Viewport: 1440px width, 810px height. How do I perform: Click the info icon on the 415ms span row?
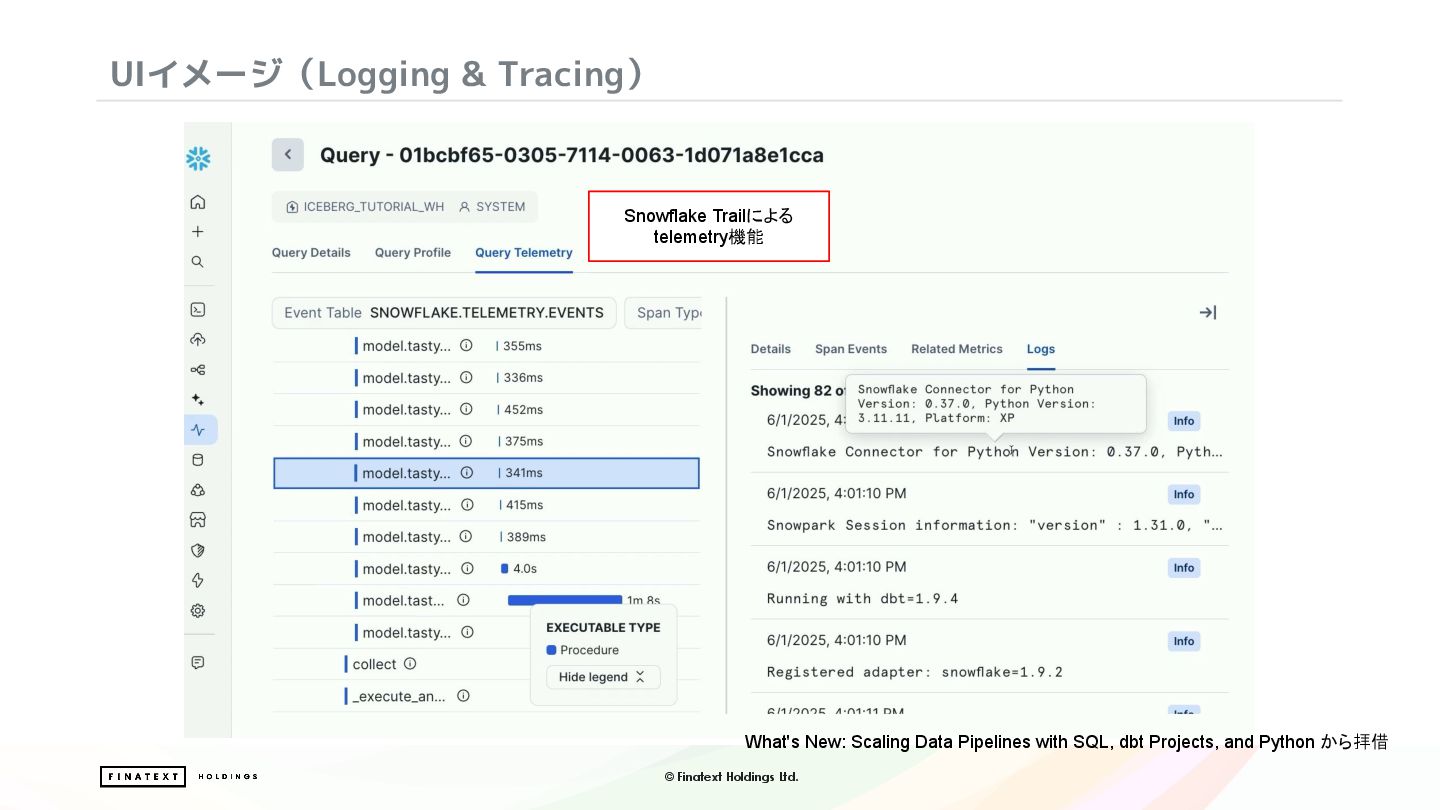click(466, 505)
